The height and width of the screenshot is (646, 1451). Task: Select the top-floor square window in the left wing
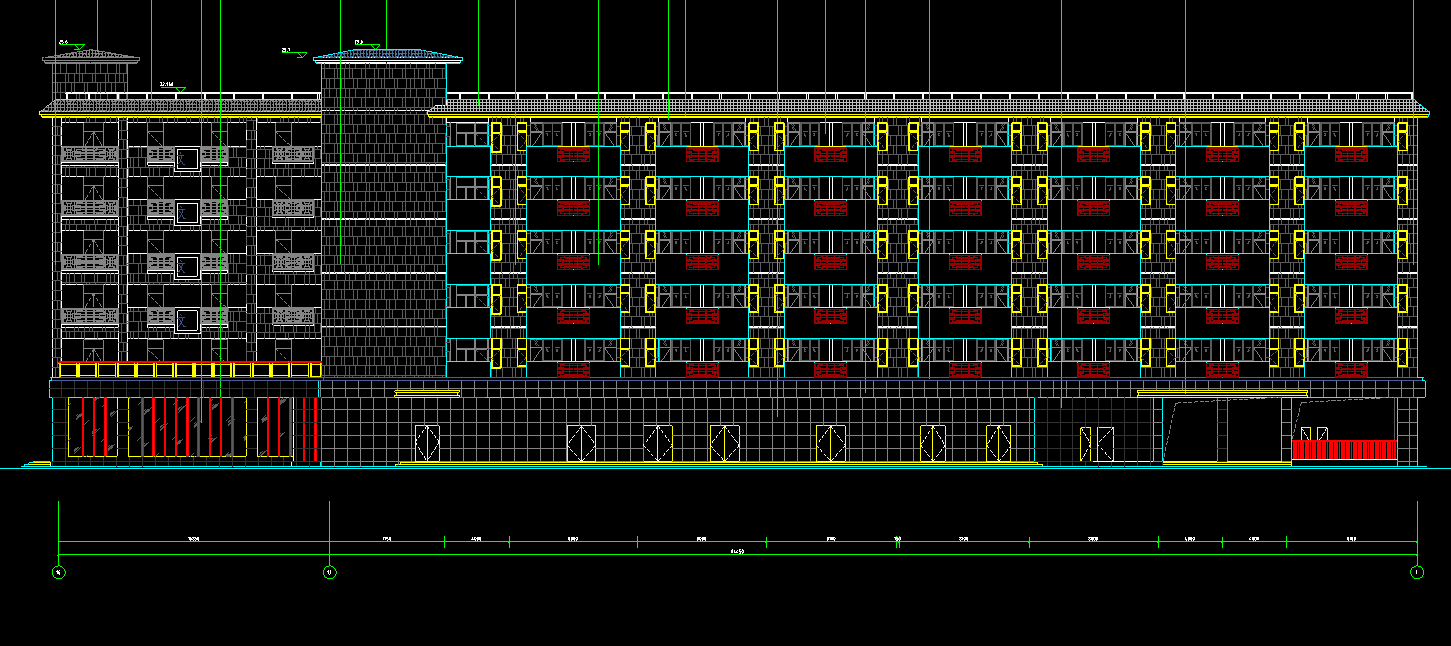click(187, 158)
